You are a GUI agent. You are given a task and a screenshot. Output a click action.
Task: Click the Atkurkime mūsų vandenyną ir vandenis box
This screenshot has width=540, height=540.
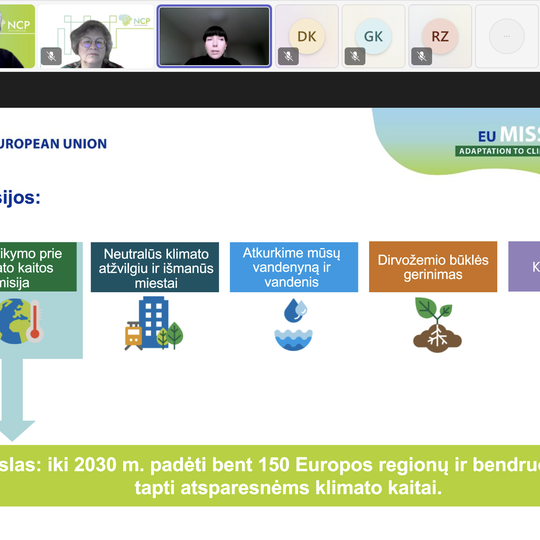(294, 267)
